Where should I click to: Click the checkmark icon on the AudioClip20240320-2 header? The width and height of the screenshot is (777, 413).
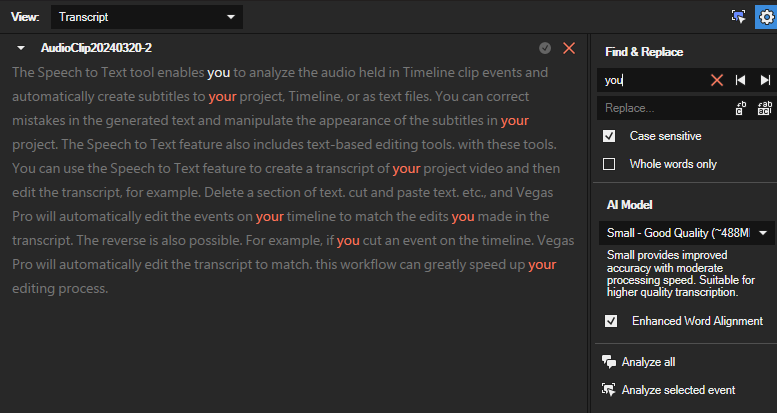pos(545,48)
